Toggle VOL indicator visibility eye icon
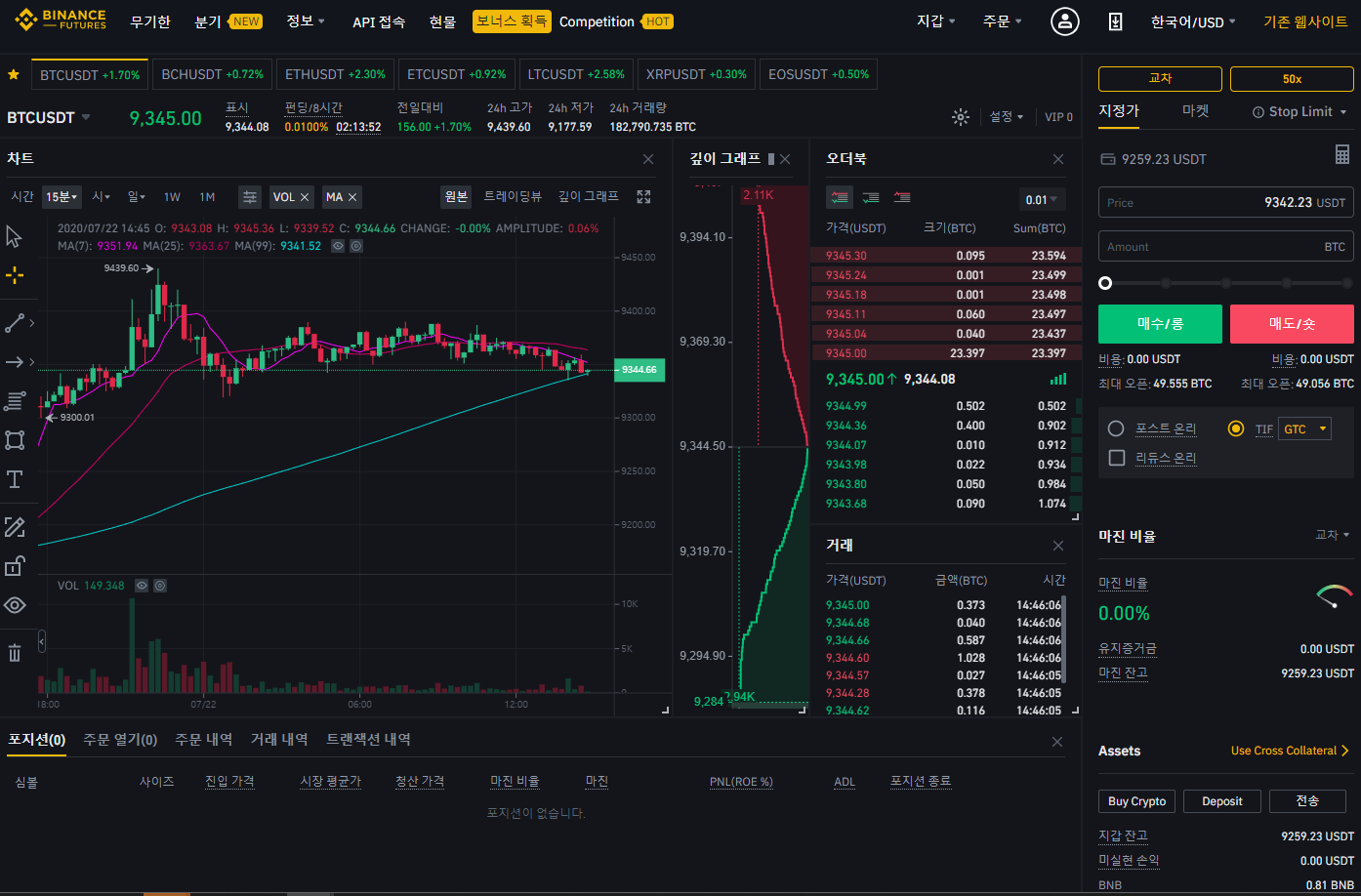 pos(142,586)
